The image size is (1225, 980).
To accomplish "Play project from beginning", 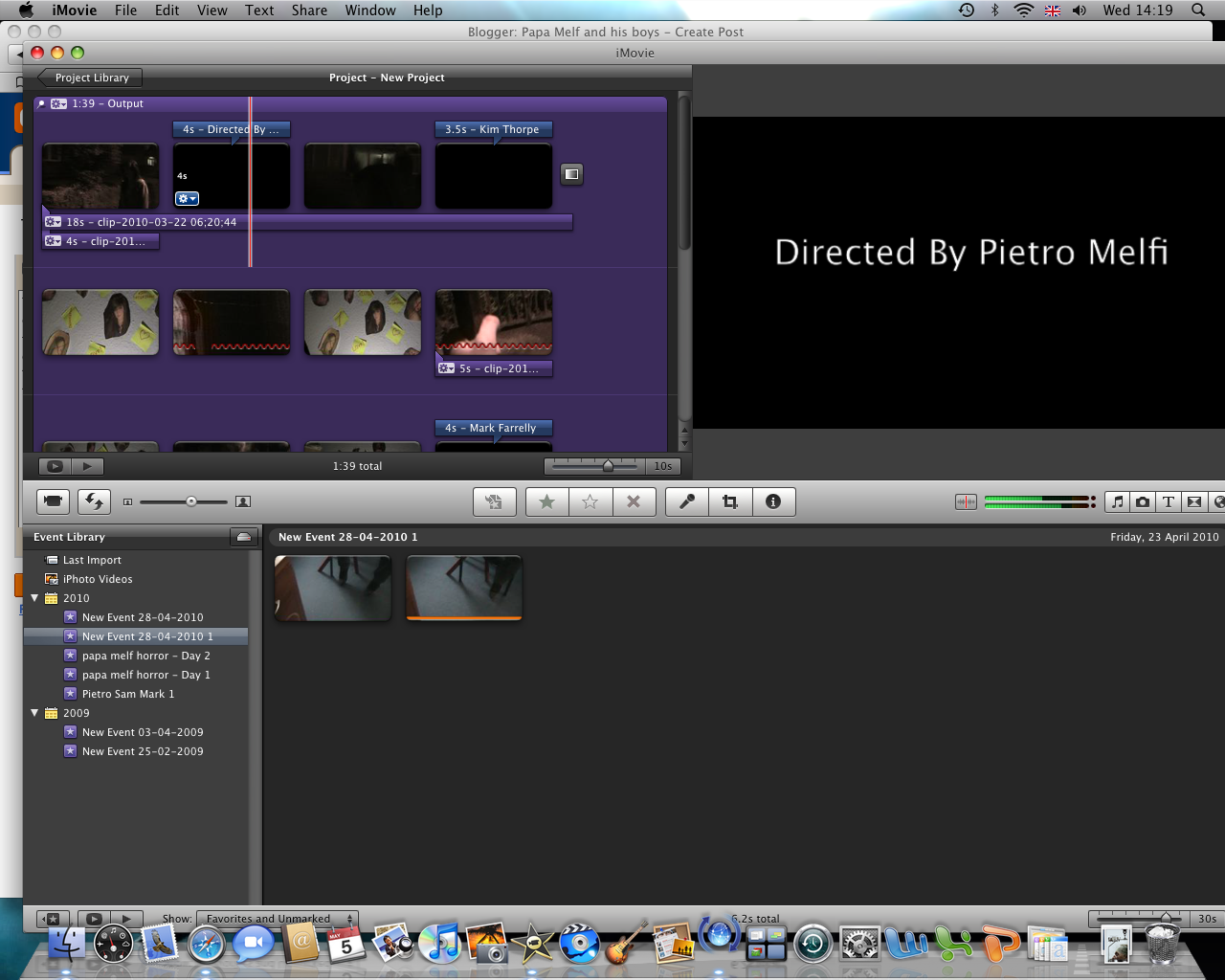I will pos(87,466).
